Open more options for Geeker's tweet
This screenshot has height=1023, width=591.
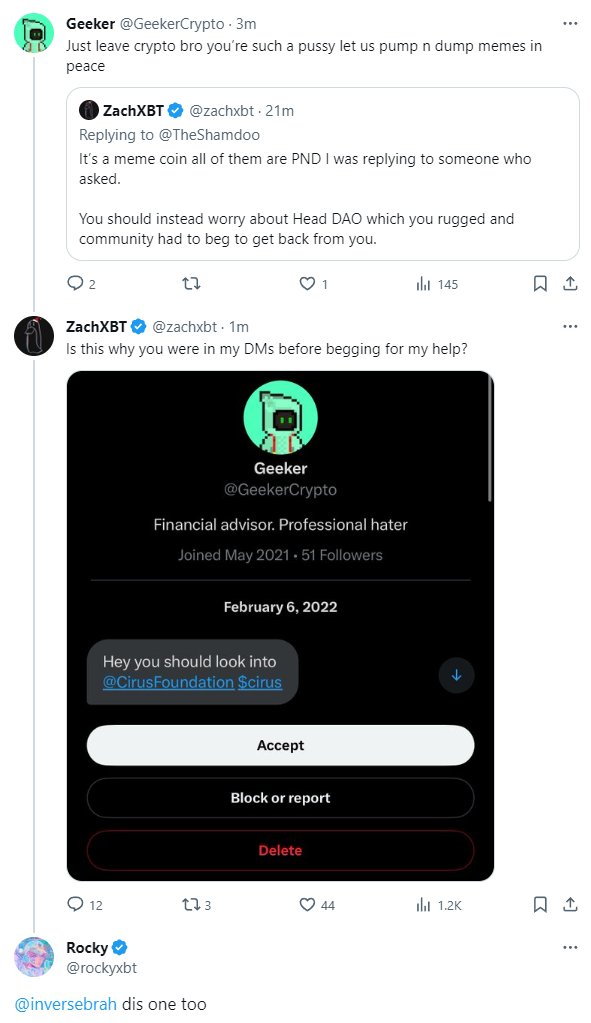(570, 23)
